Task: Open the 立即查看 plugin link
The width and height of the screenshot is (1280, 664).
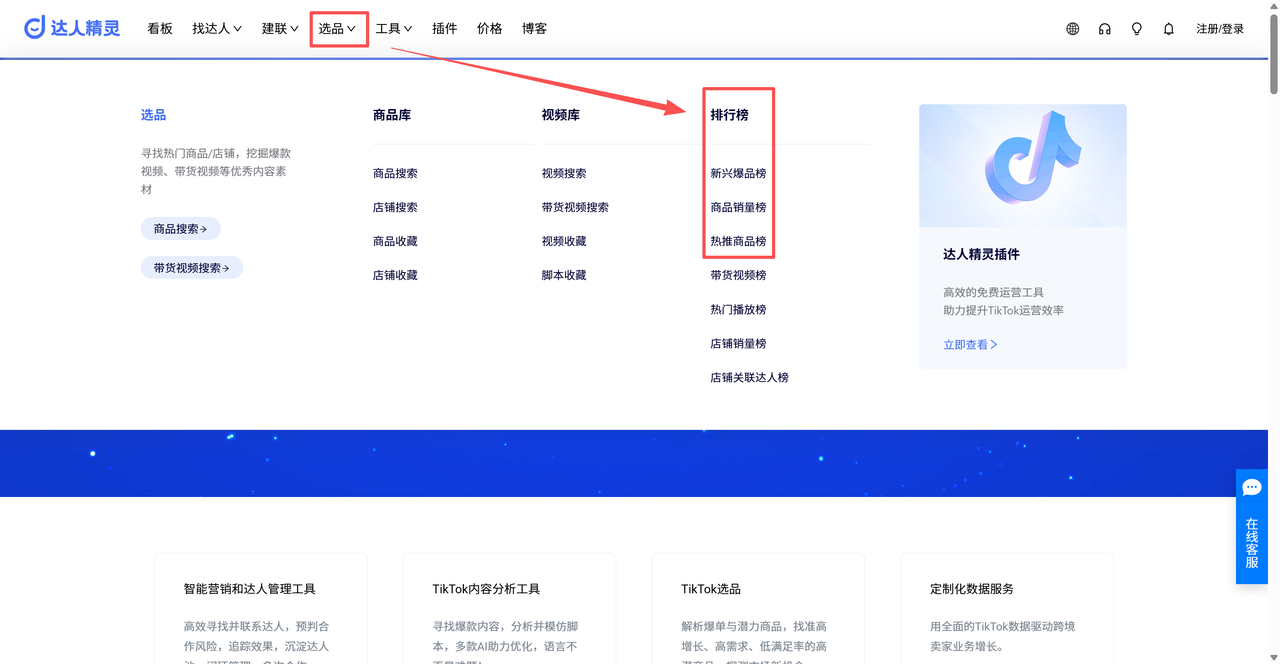Action: [970, 345]
